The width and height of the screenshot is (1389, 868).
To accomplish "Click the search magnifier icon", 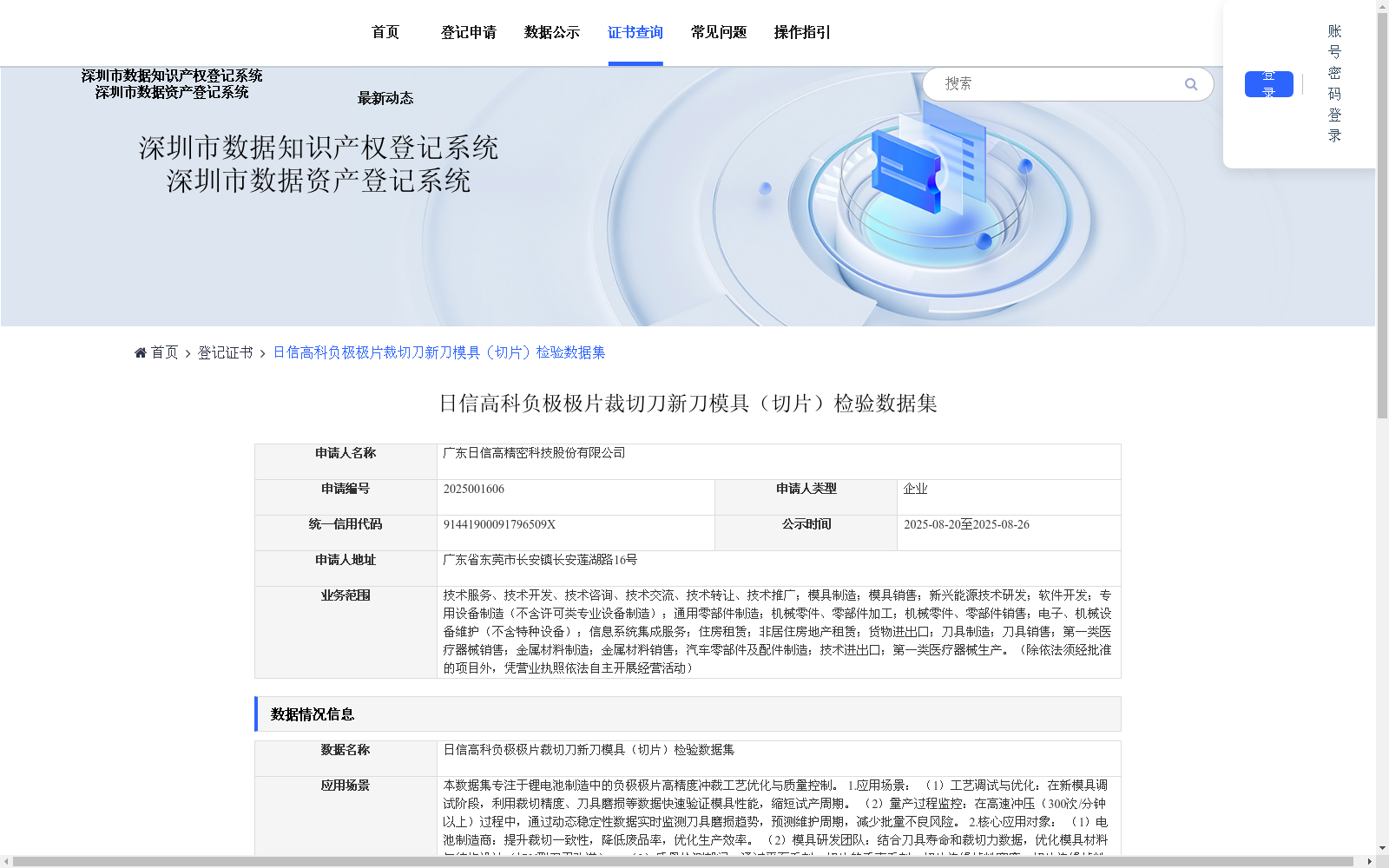I will (x=1191, y=84).
